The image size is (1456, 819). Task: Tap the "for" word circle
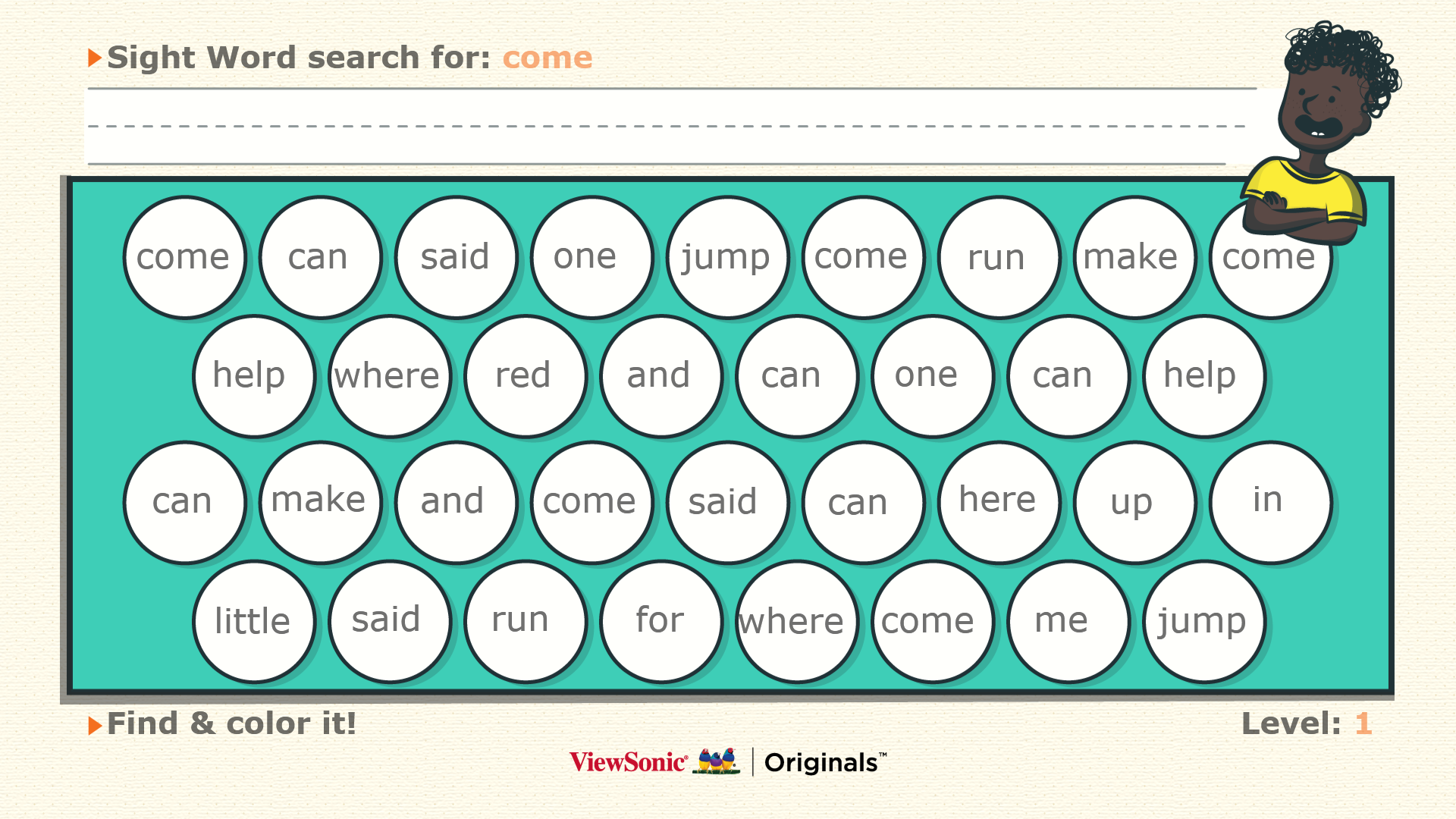click(661, 621)
